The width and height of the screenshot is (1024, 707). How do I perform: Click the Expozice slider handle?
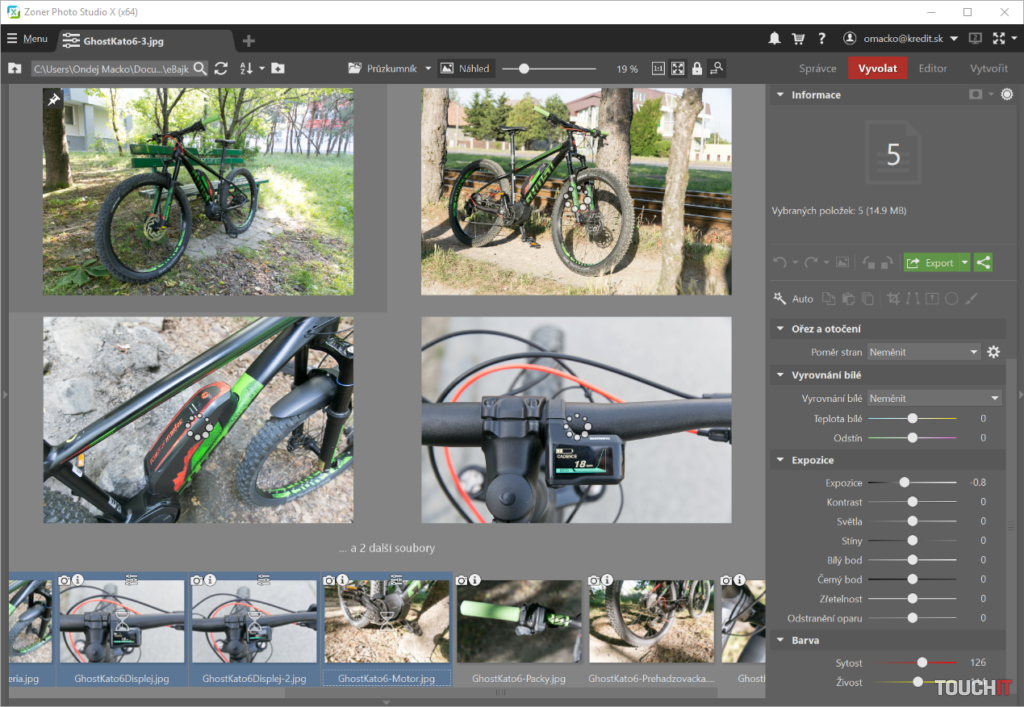coord(904,482)
